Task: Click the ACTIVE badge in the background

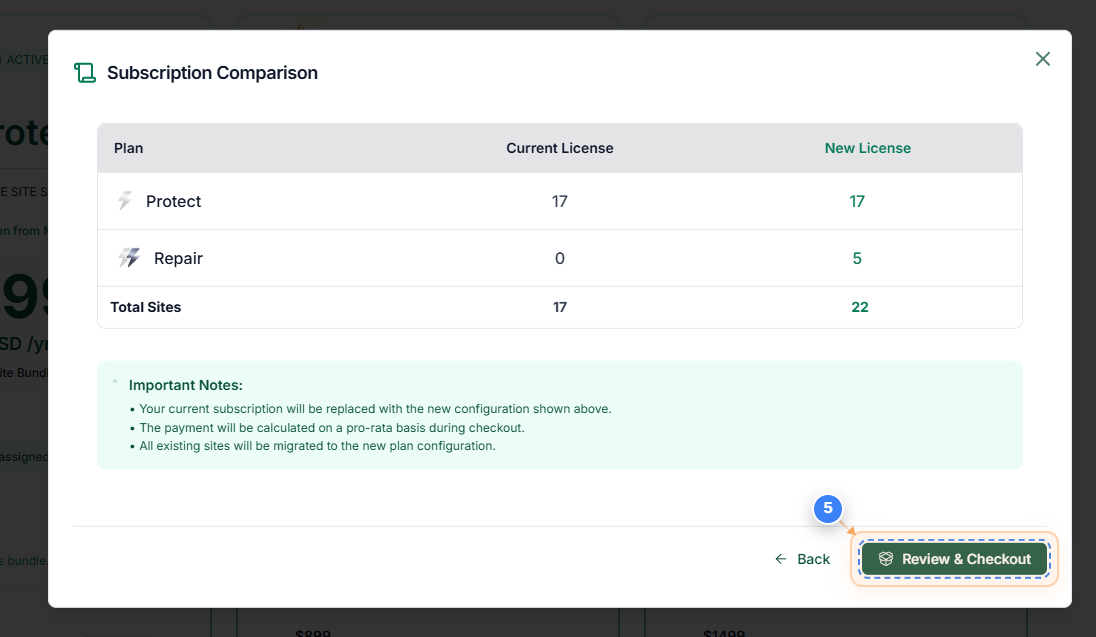Action: [x=27, y=59]
